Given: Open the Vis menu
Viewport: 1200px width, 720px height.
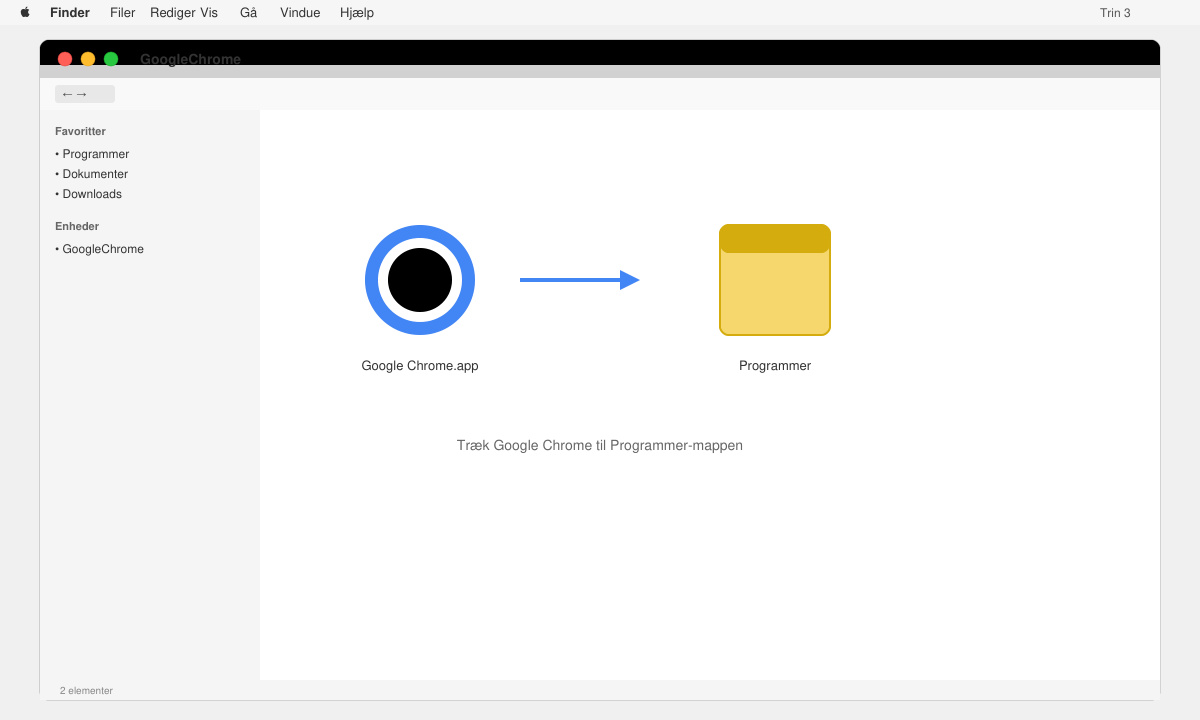Looking at the screenshot, I should [208, 13].
